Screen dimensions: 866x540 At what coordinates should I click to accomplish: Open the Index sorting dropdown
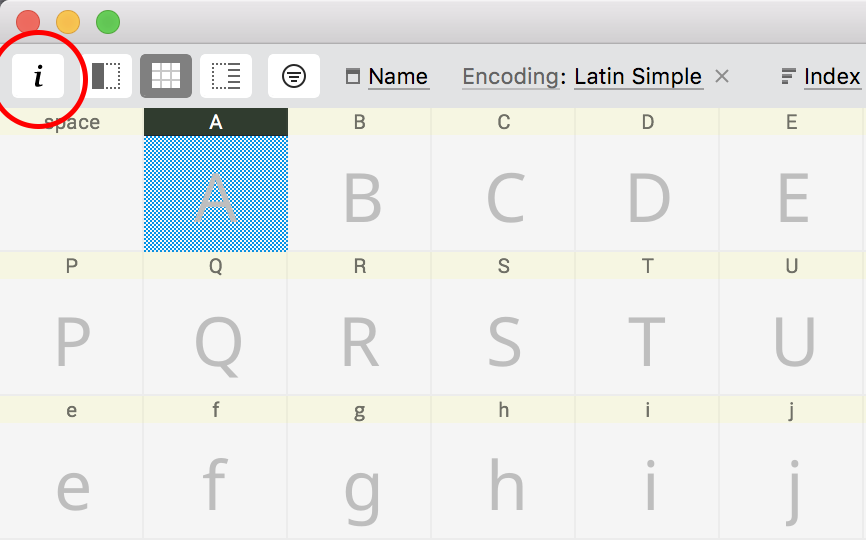click(x=832, y=77)
